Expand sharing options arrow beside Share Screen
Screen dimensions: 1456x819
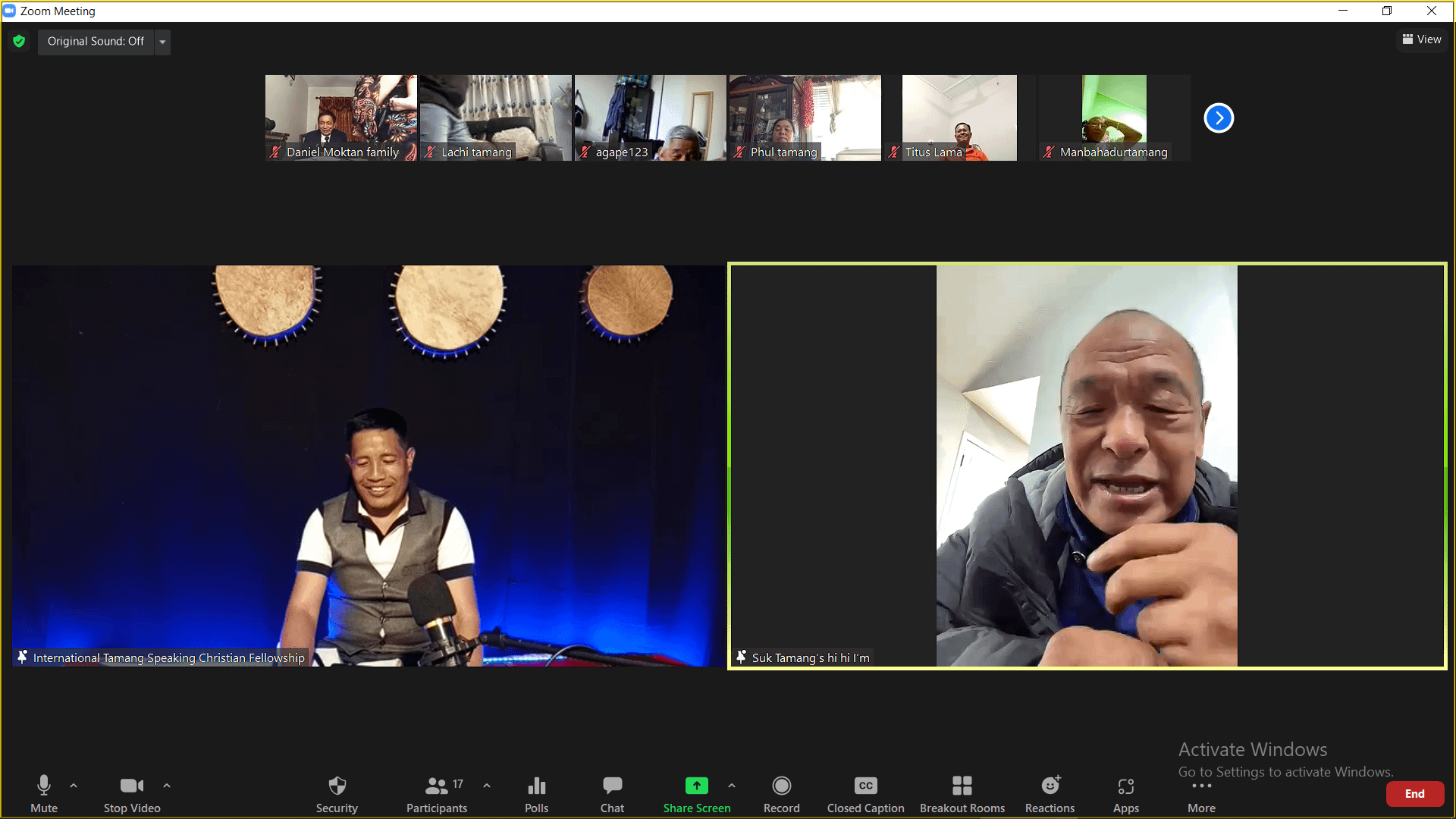pos(732,786)
